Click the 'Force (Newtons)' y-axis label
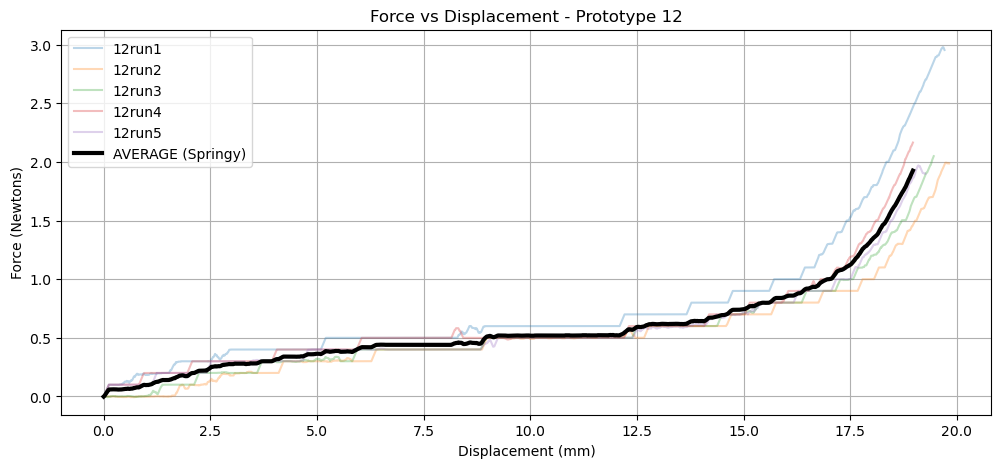Screen dimensions: 1001x468 (16, 223)
